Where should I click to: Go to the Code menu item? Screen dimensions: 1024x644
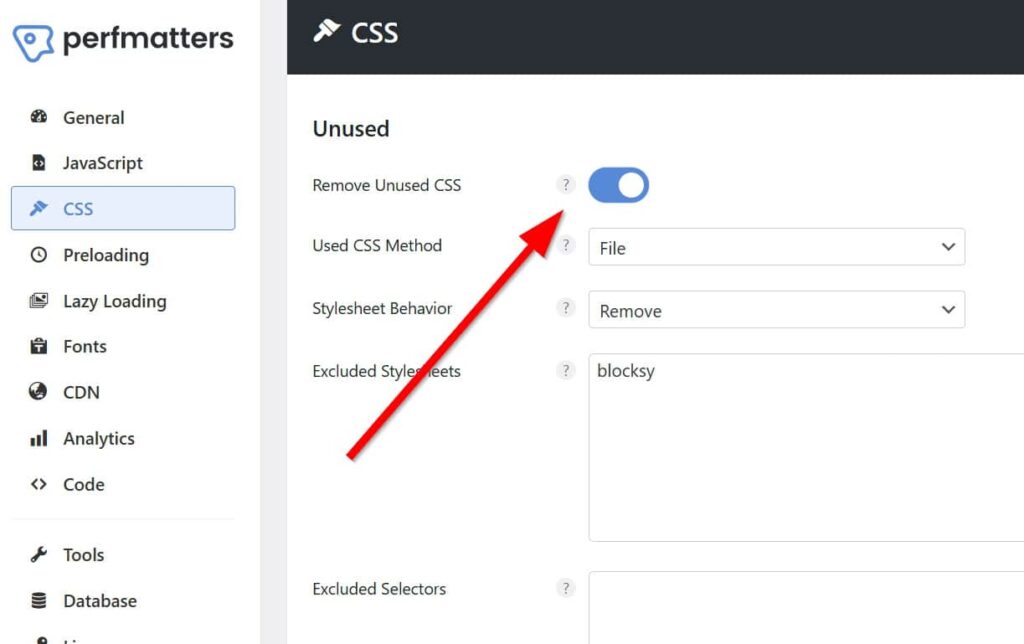click(83, 484)
